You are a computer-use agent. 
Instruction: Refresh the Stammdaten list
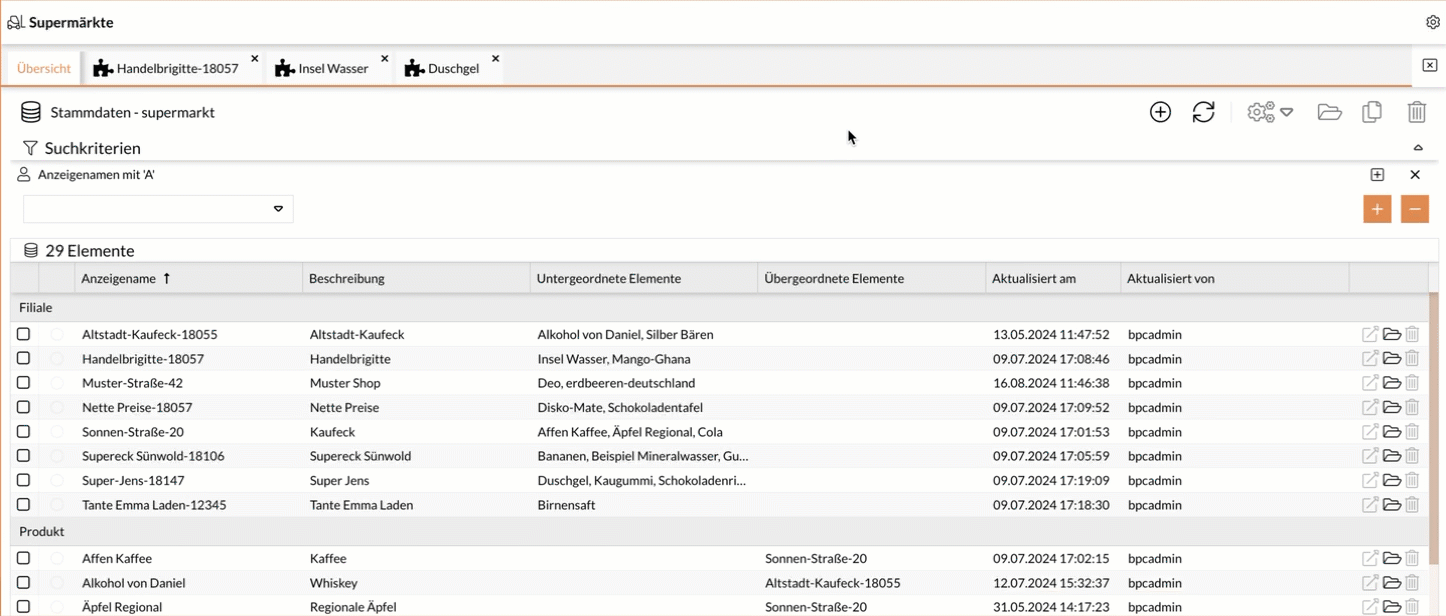[1203, 112]
